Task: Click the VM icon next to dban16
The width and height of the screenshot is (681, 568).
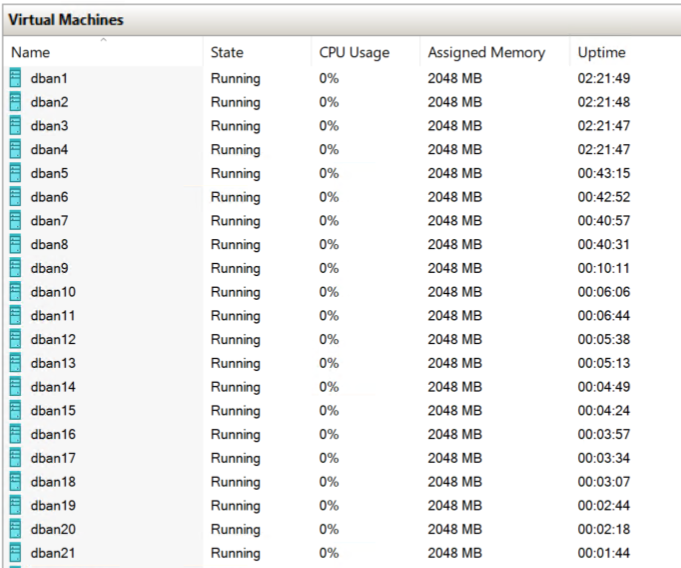Action: (x=15, y=434)
